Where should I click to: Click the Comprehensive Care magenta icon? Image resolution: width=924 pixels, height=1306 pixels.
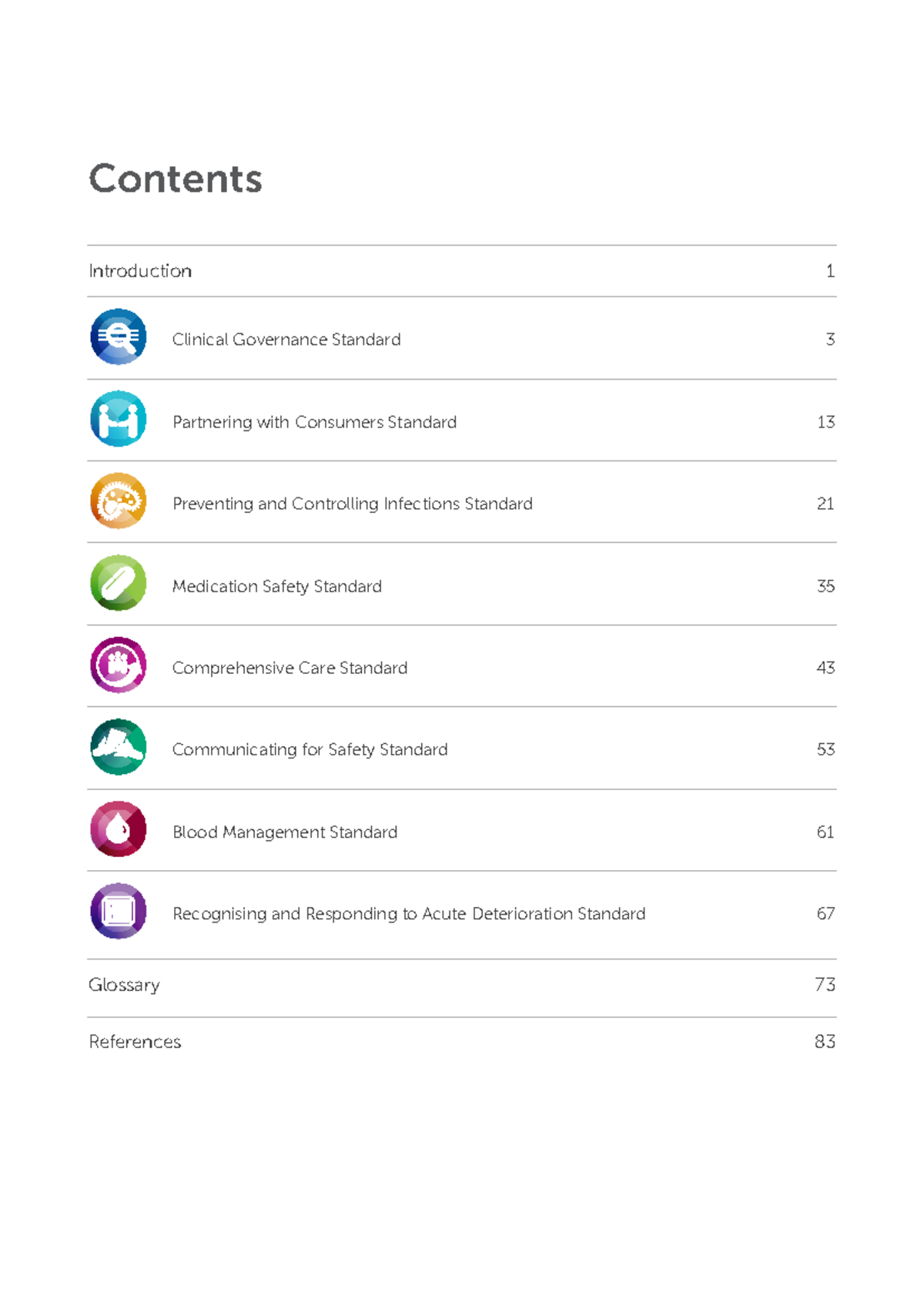(119, 665)
